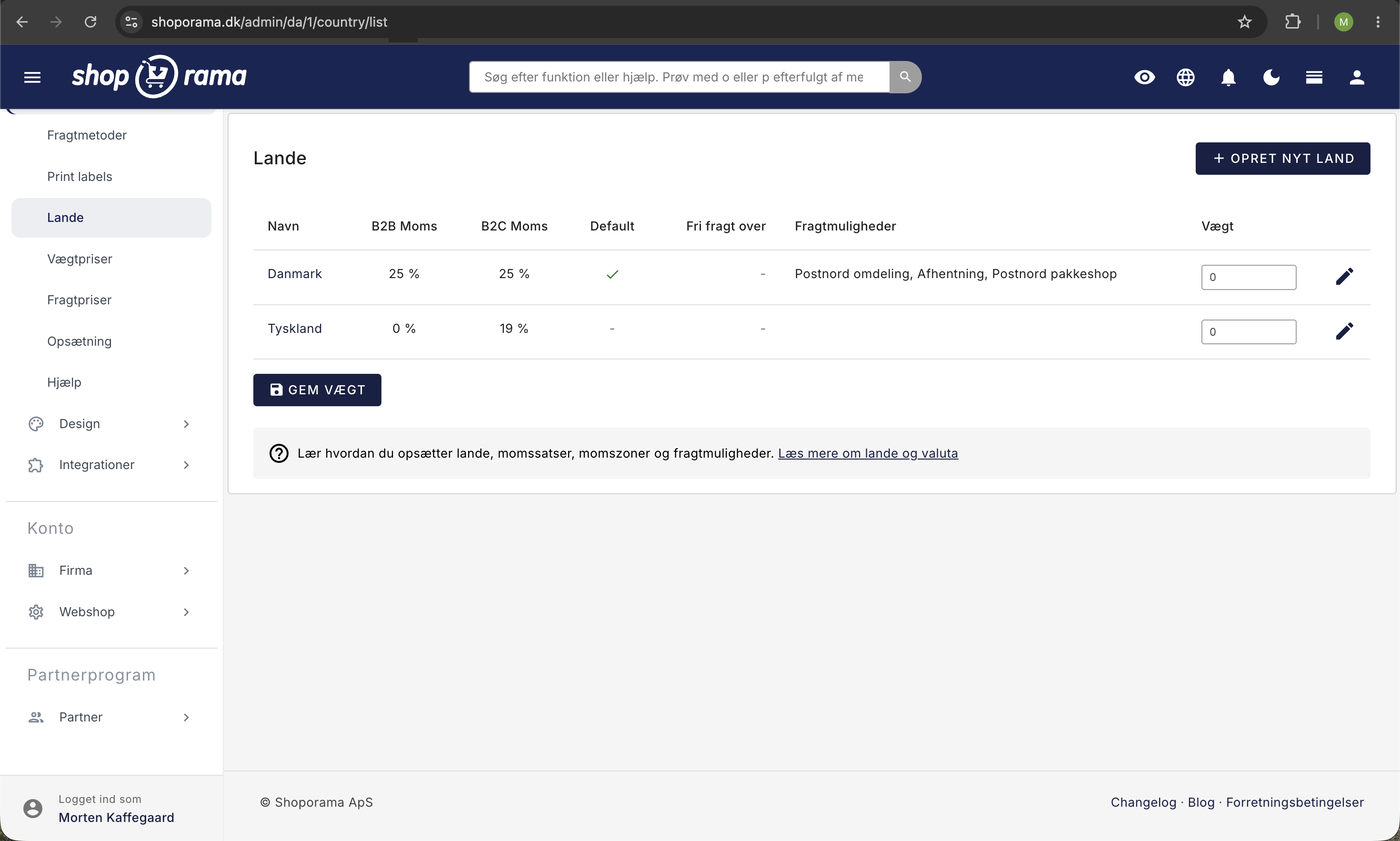Click Postnord omdeling shipping options text
The width and height of the screenshot is (1400, 841).
tap(956, 274)
